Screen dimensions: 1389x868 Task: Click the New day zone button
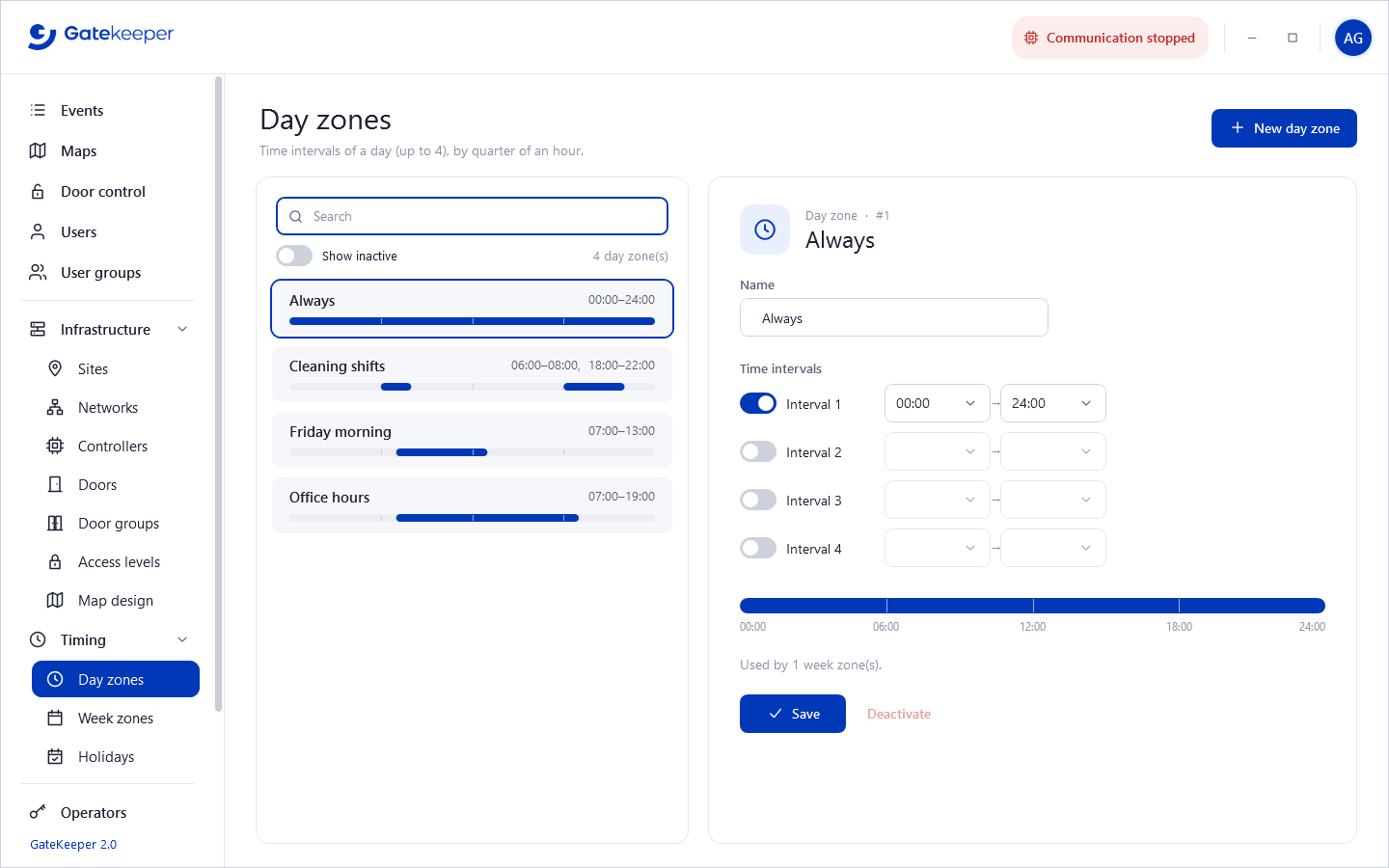(x=1284, y=128)
